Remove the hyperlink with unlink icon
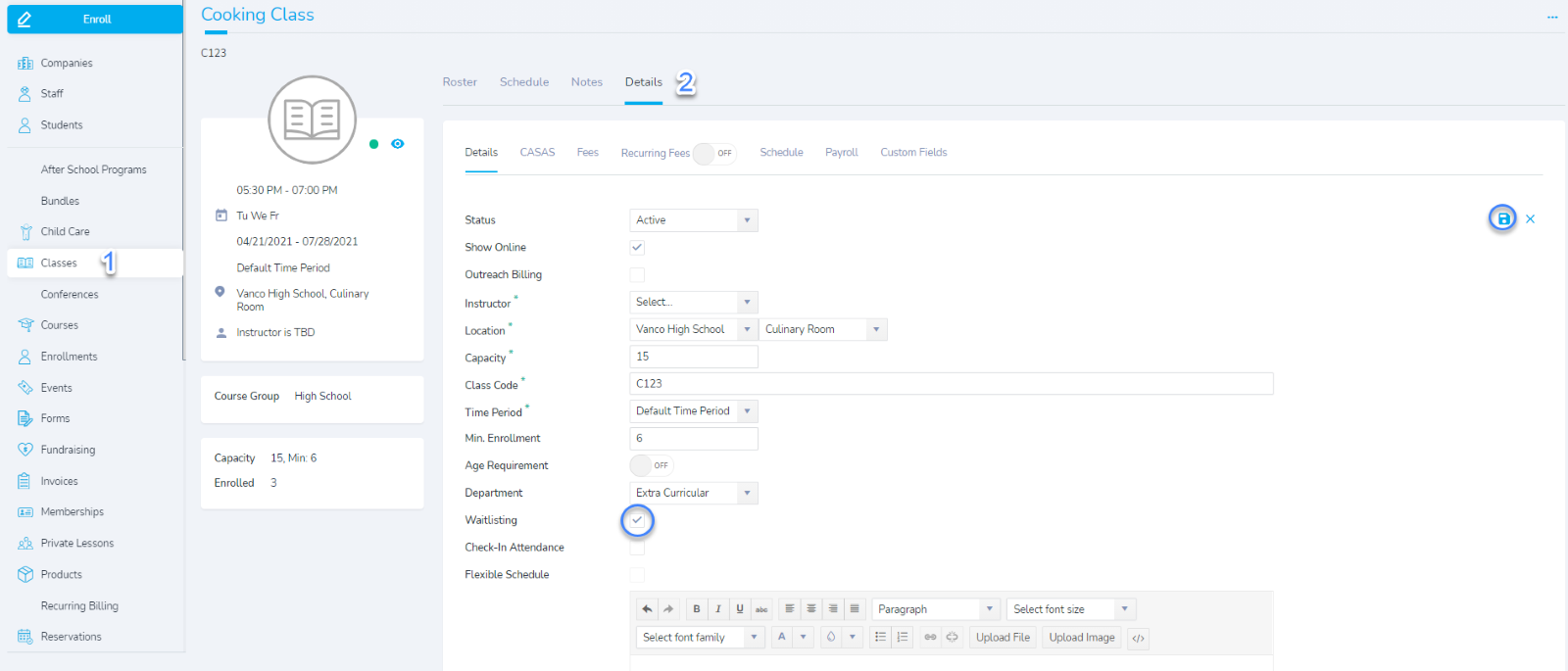The image size is (1568, 671). click(x=952, y=638)
